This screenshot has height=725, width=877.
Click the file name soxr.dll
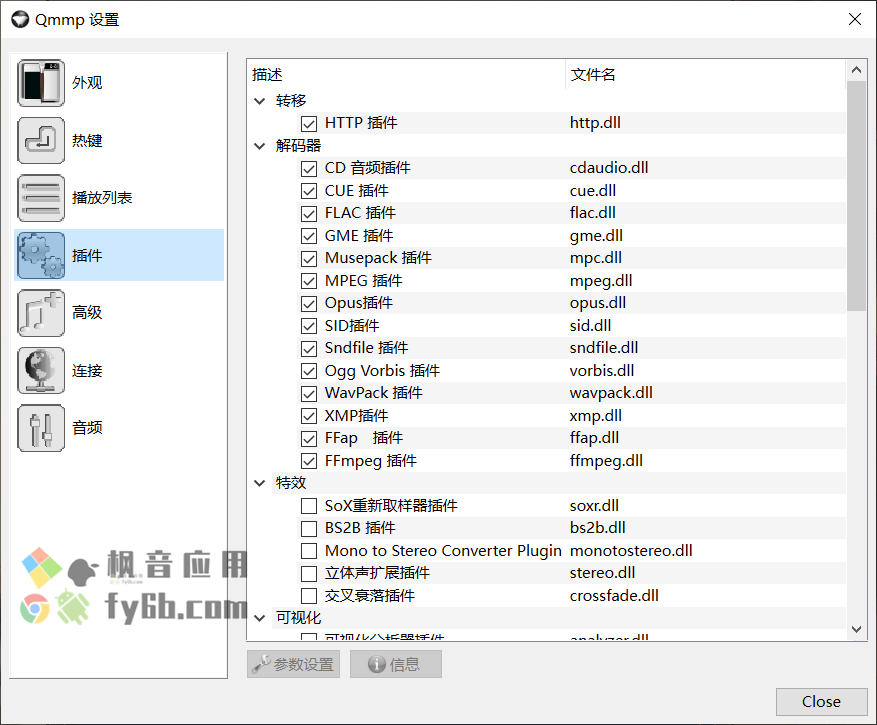[594, 506]
